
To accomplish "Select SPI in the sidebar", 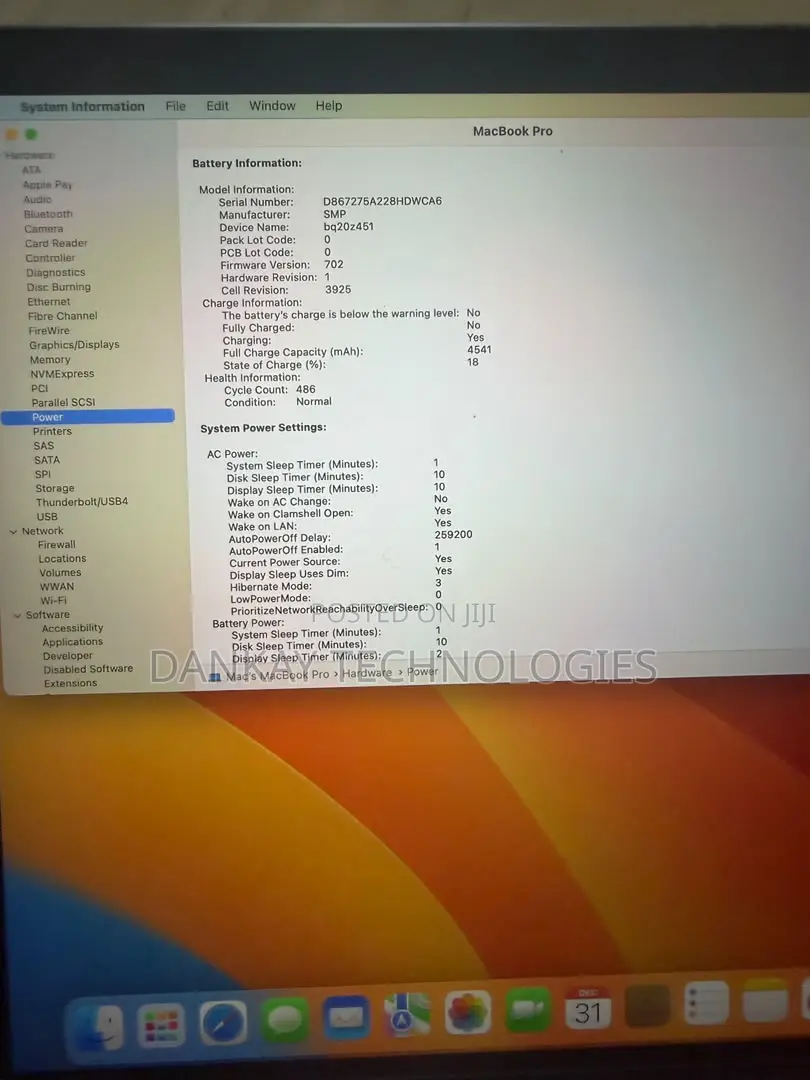I will (x=43, y=475).
